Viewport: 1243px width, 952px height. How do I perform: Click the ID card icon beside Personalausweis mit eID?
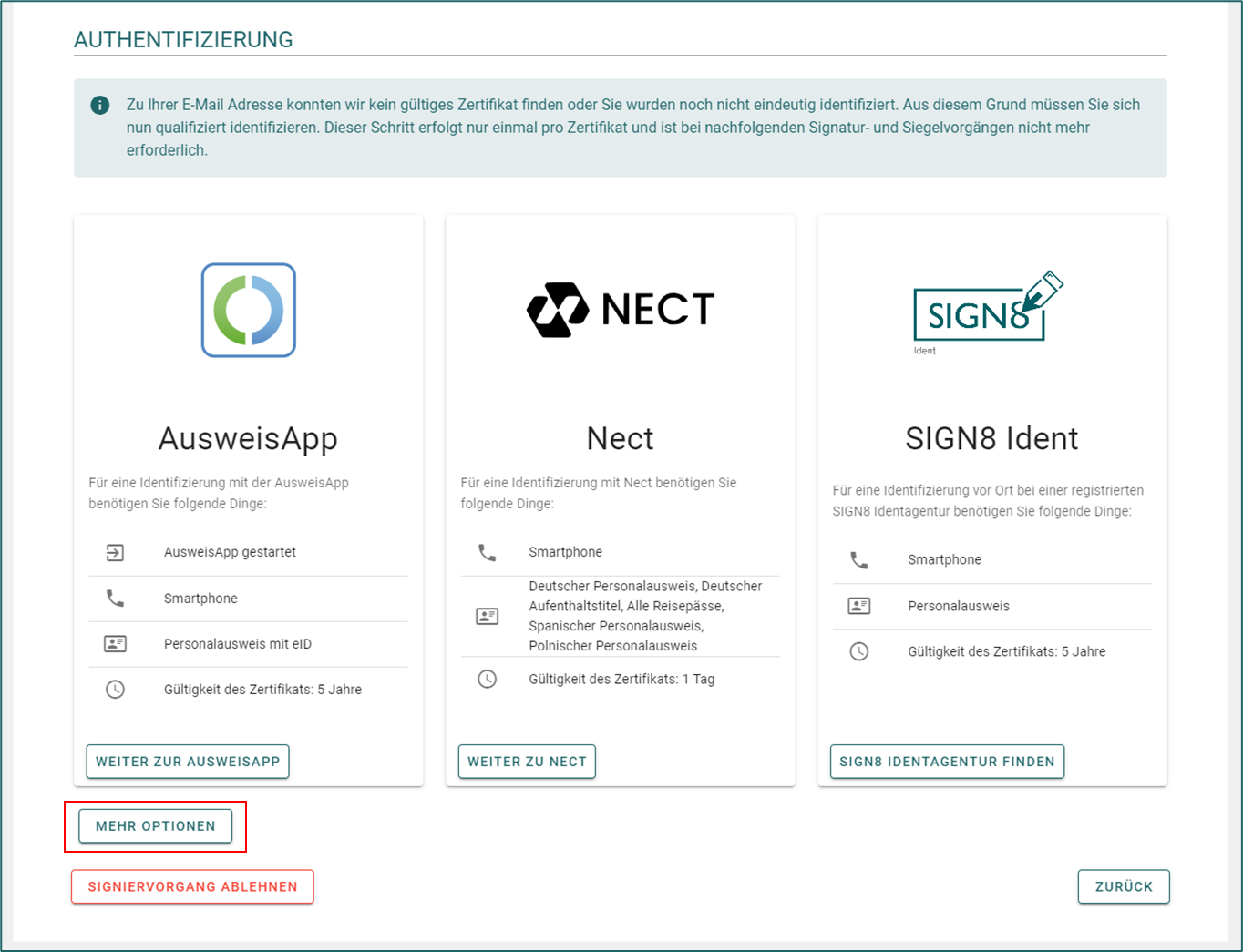[x=115, y=644]
